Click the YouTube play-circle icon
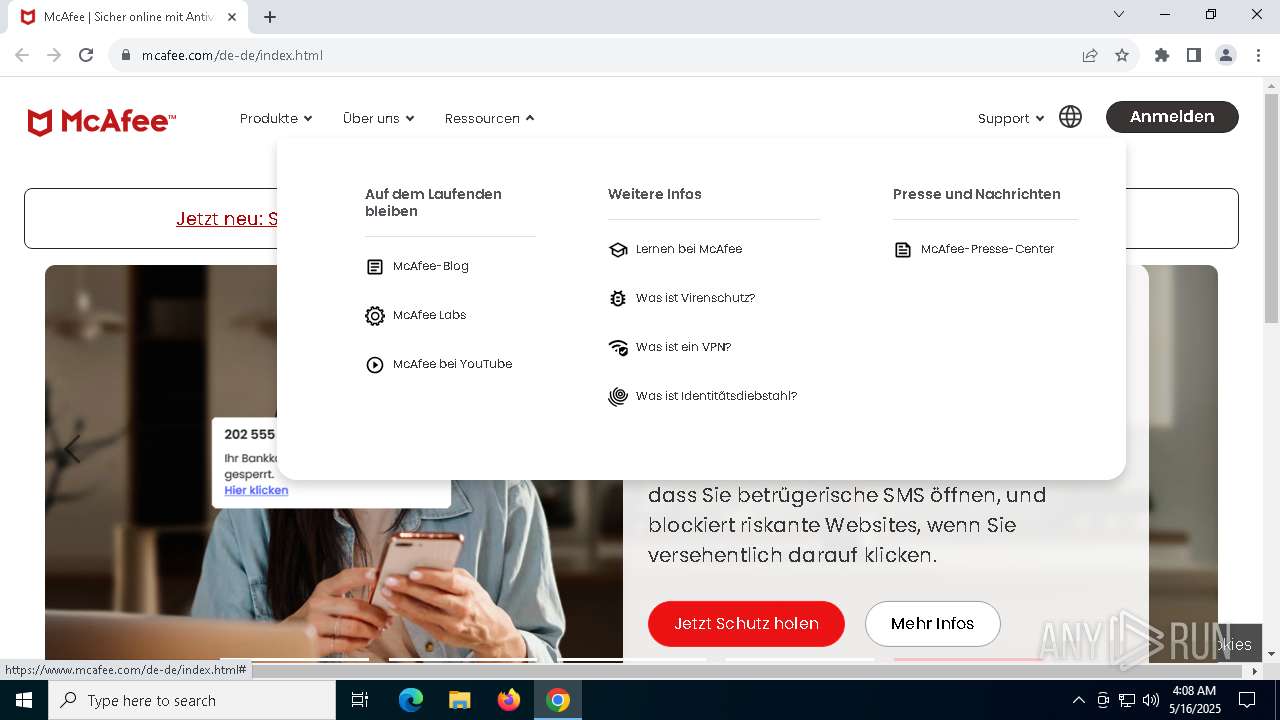 coord(375,365)
